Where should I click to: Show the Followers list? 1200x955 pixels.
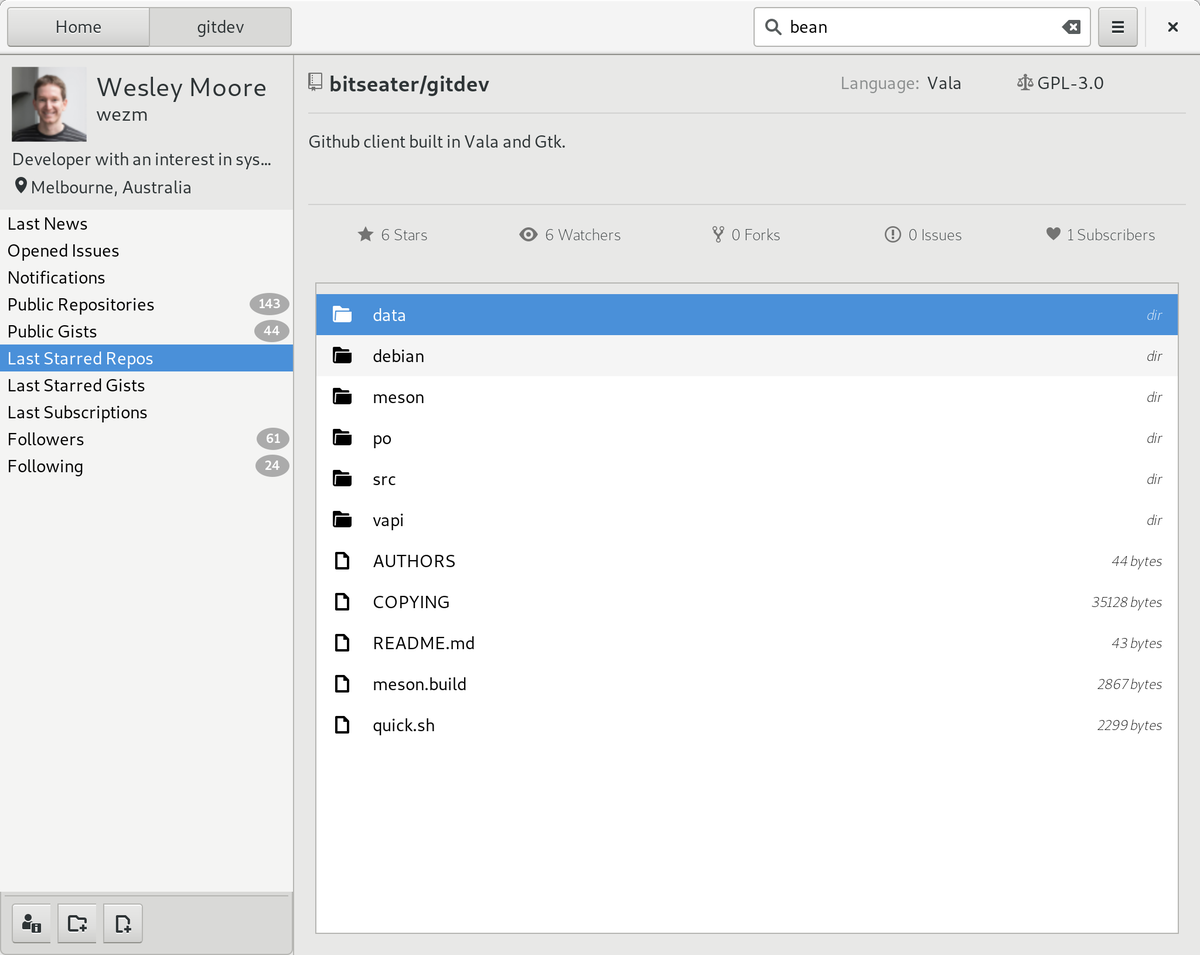146,439
